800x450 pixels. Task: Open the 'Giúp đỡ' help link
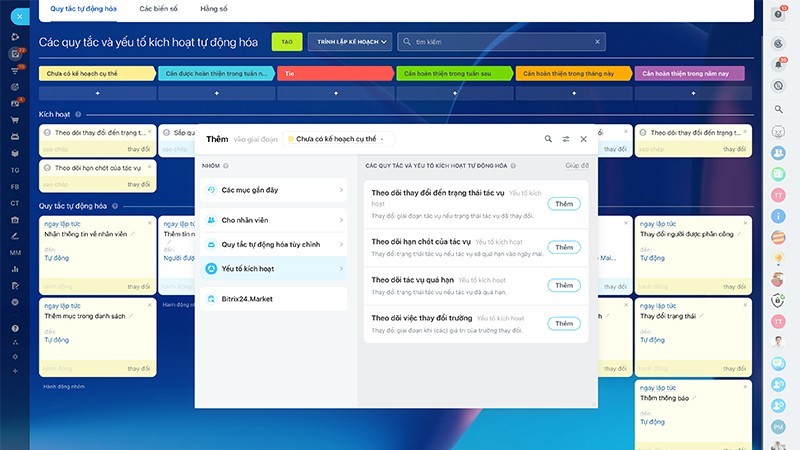(577, 166)
